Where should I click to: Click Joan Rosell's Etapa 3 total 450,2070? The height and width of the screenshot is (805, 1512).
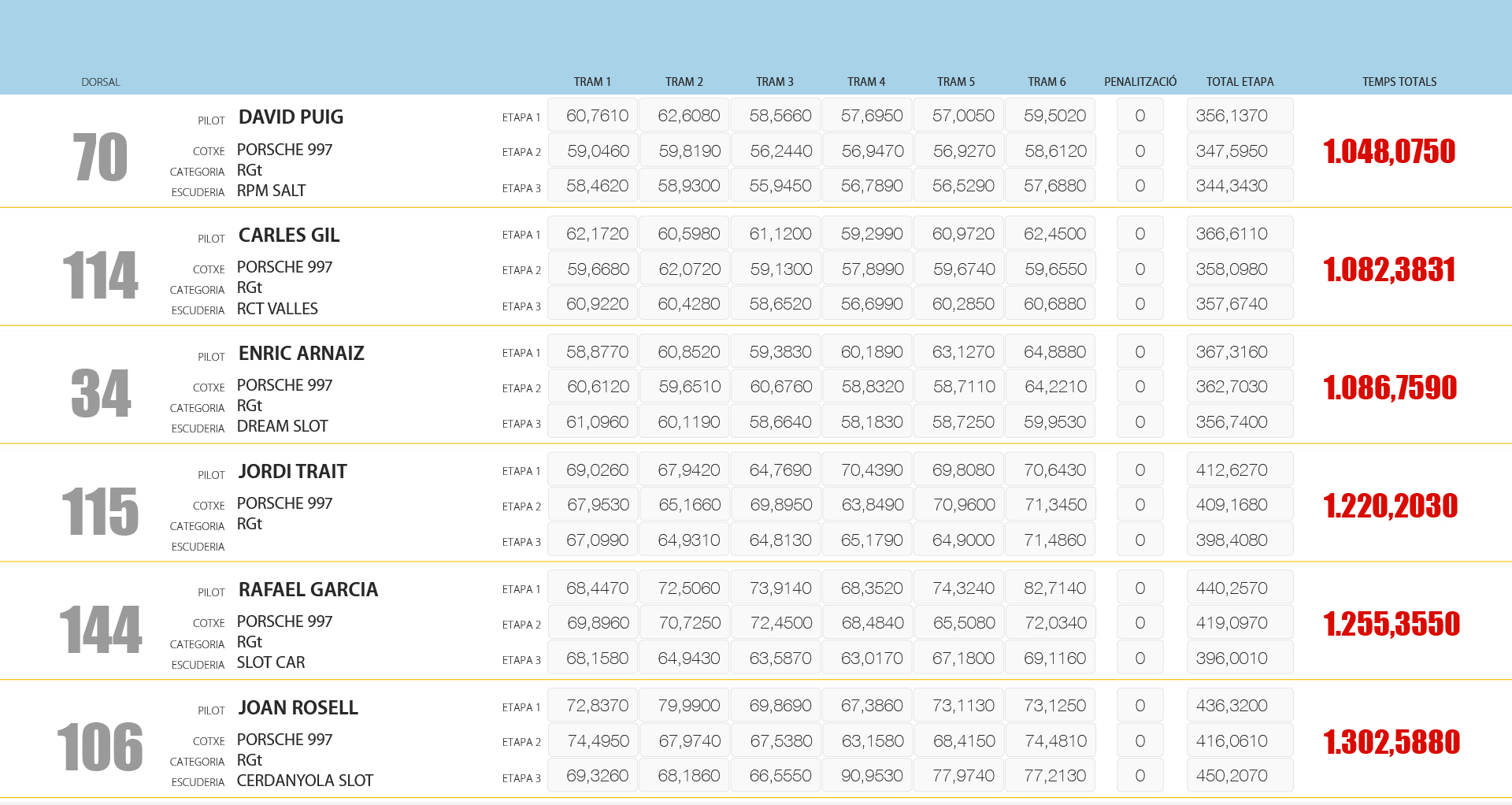click(1232, 776)
